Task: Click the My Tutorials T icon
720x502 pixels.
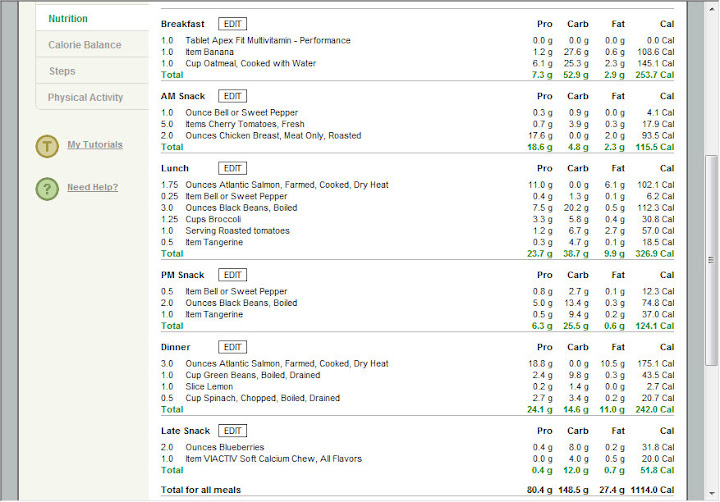Action: click(47, 147)
